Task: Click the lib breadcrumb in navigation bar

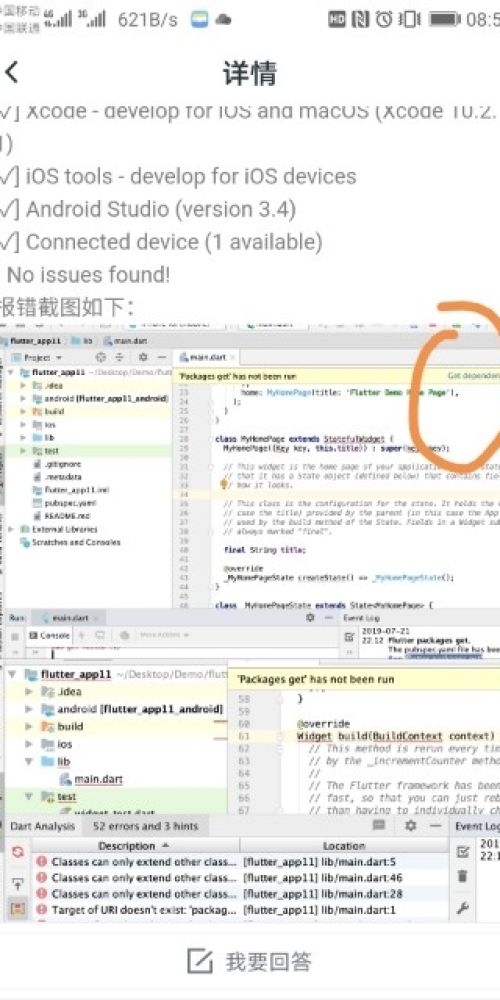Action: click(82, 341)
